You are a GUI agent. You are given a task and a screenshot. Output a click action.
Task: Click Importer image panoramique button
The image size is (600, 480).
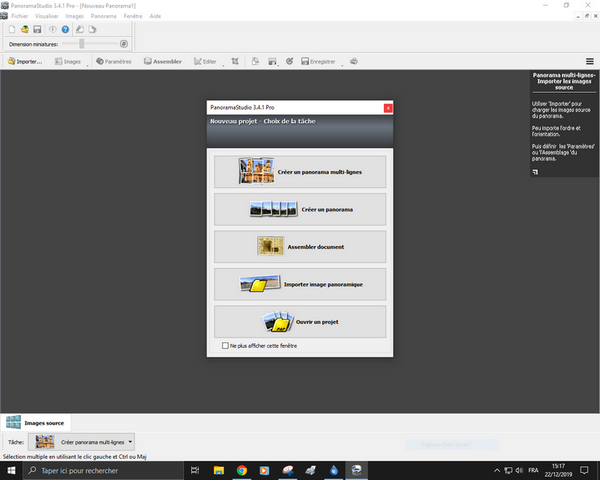pos(300,284)
